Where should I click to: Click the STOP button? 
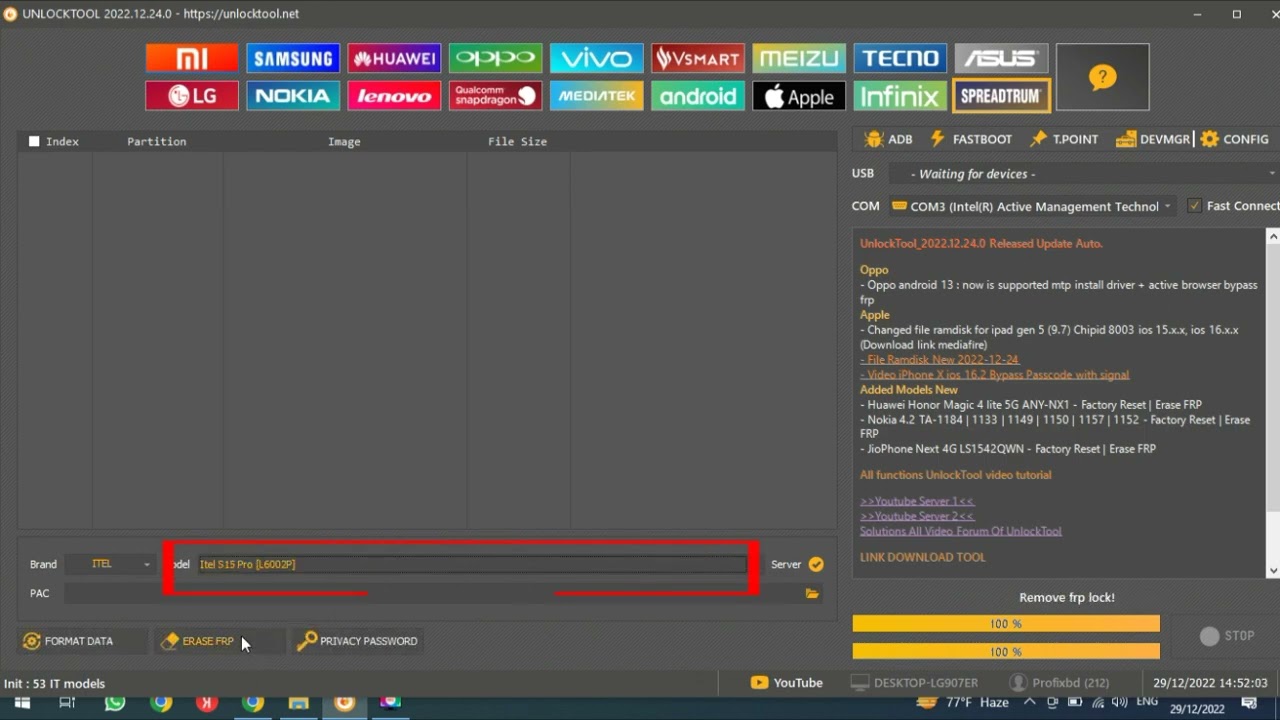1227,636
